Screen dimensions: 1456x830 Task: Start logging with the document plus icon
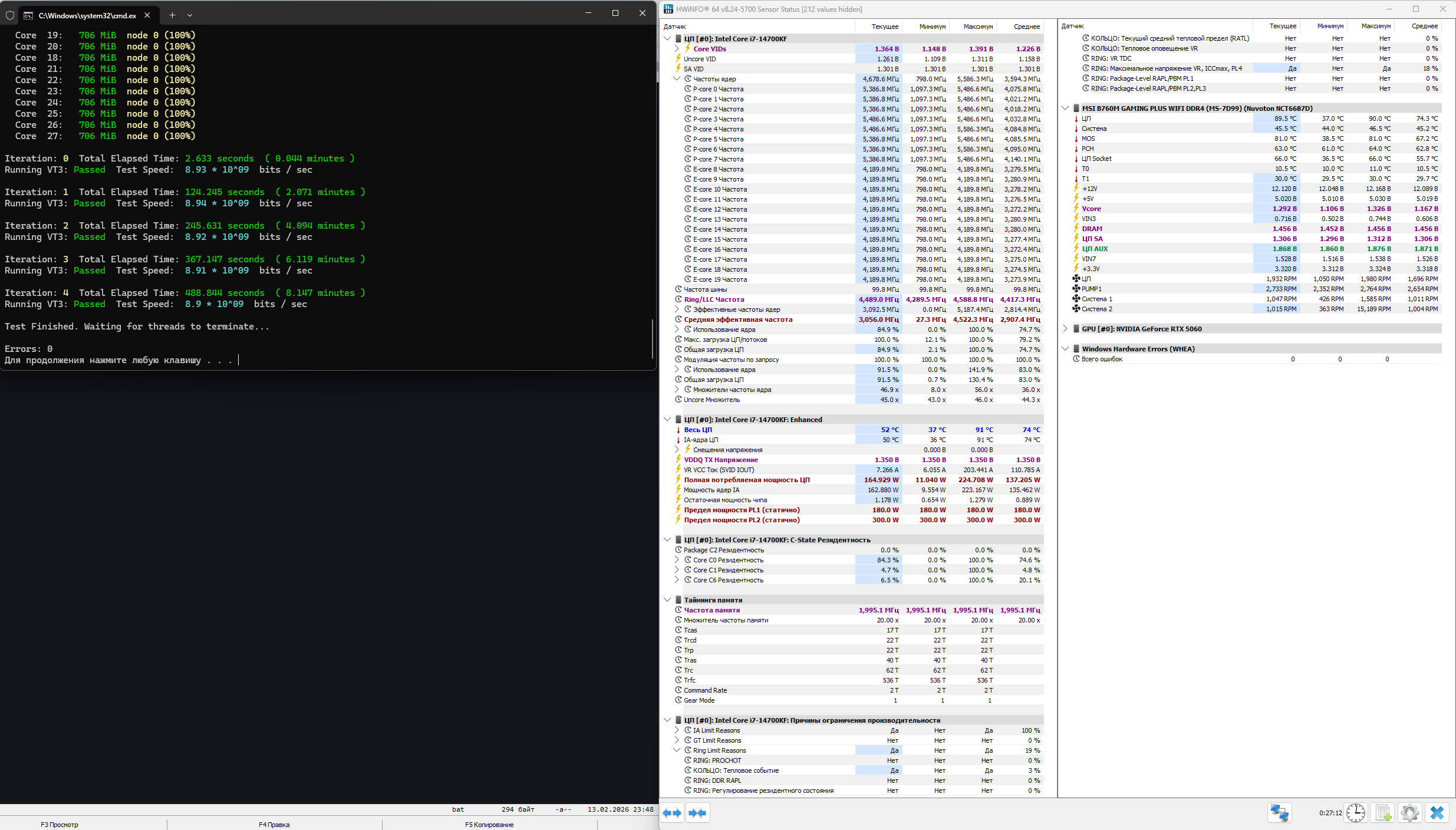click(x=1383, y=813)
